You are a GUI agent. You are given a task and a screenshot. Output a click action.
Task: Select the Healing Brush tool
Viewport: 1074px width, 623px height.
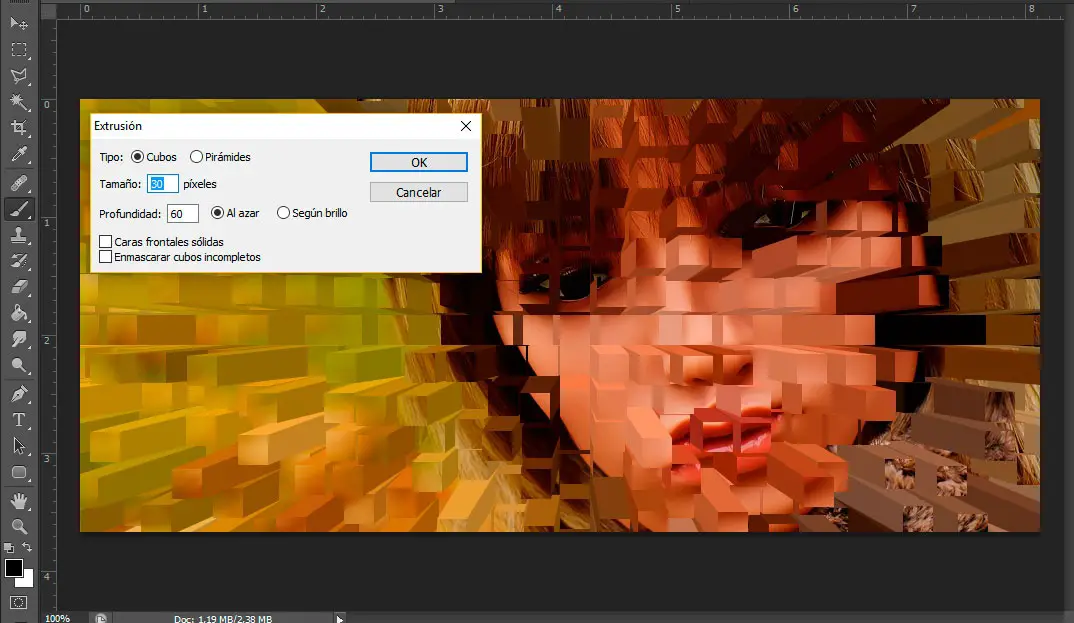(19, 183)
